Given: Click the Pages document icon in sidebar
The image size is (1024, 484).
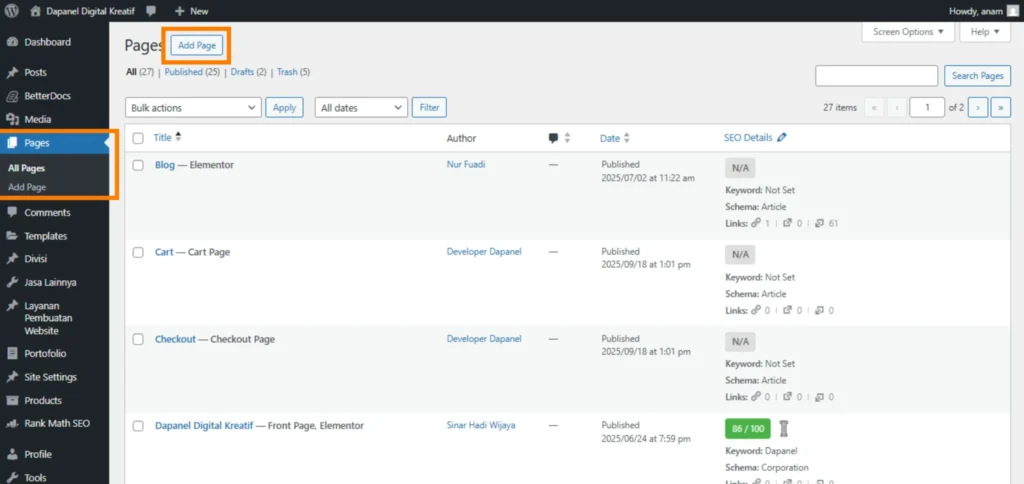Looking at the screenshot, I should [12, 143].
